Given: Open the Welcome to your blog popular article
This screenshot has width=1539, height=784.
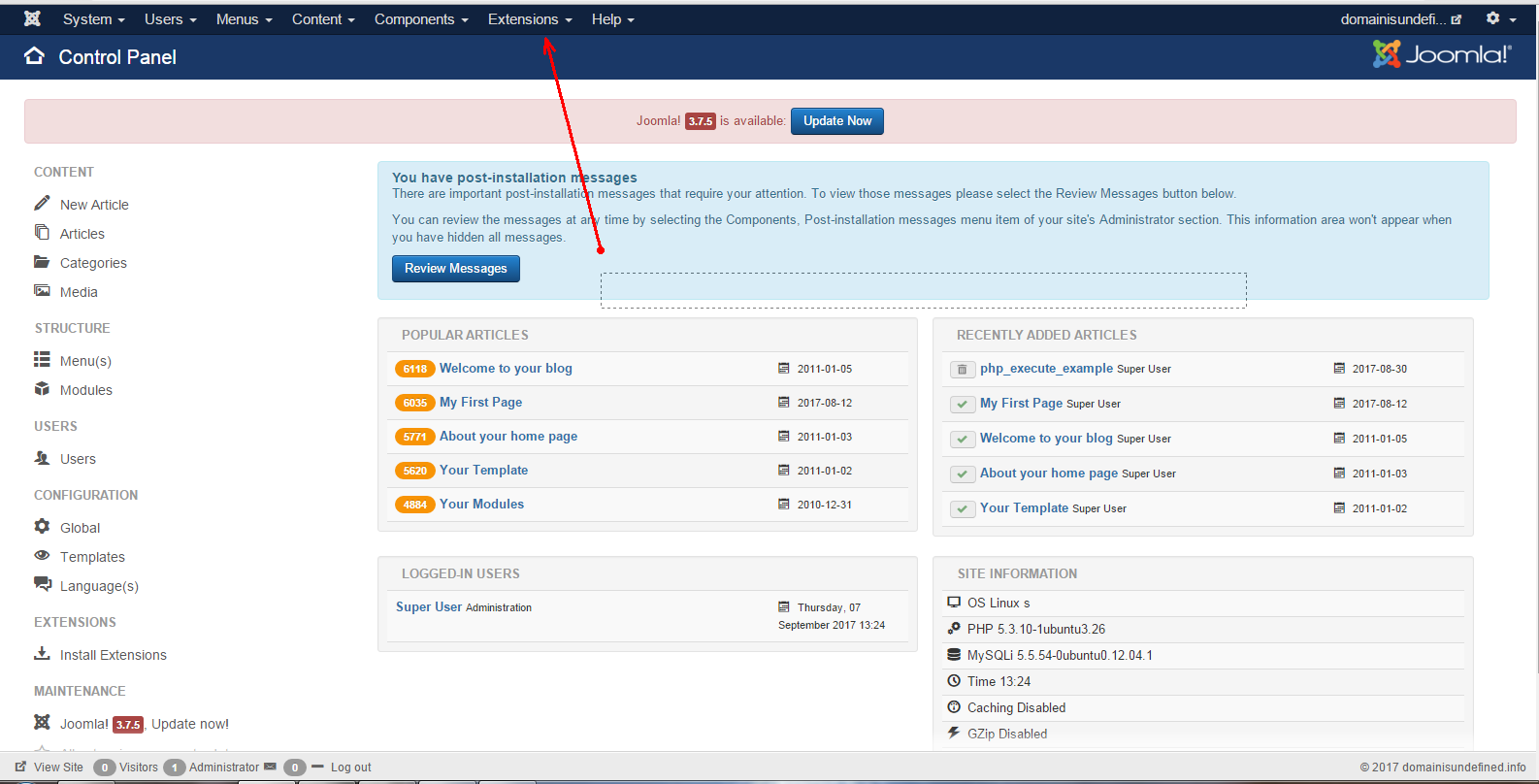Looking at the screenshot, I should coord(506,368).
